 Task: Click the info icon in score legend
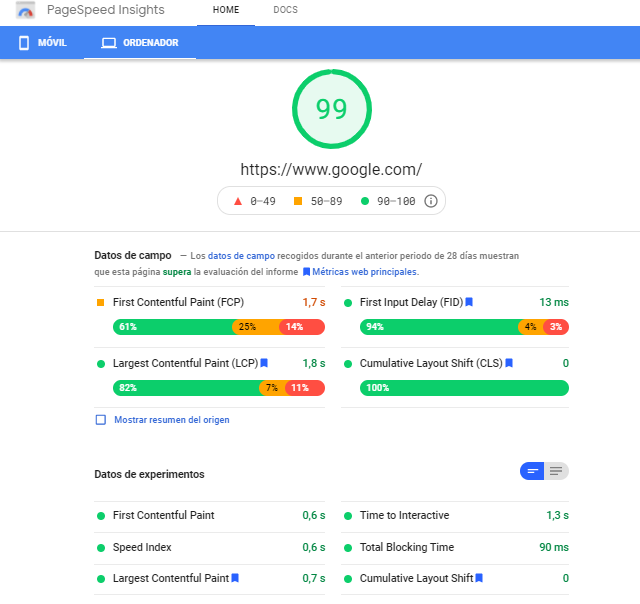(431, 201)
